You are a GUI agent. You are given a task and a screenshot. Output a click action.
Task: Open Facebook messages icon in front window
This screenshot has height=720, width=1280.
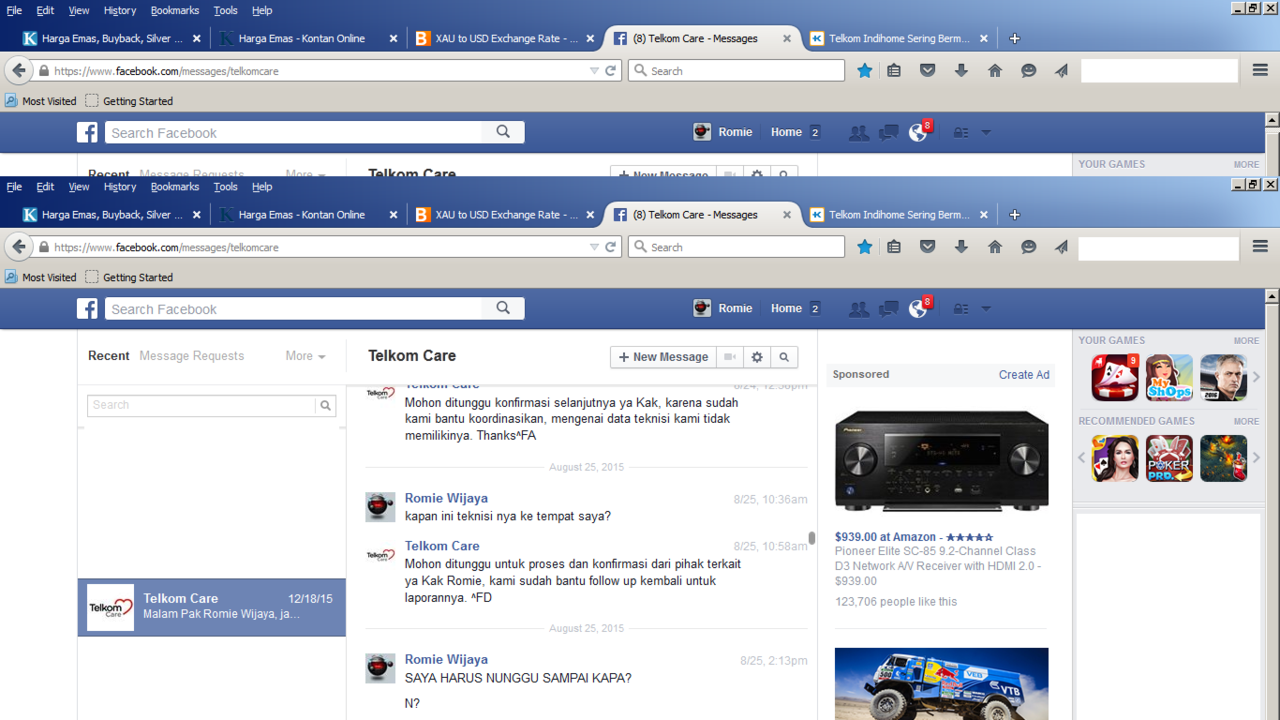(x=888, y=309)
